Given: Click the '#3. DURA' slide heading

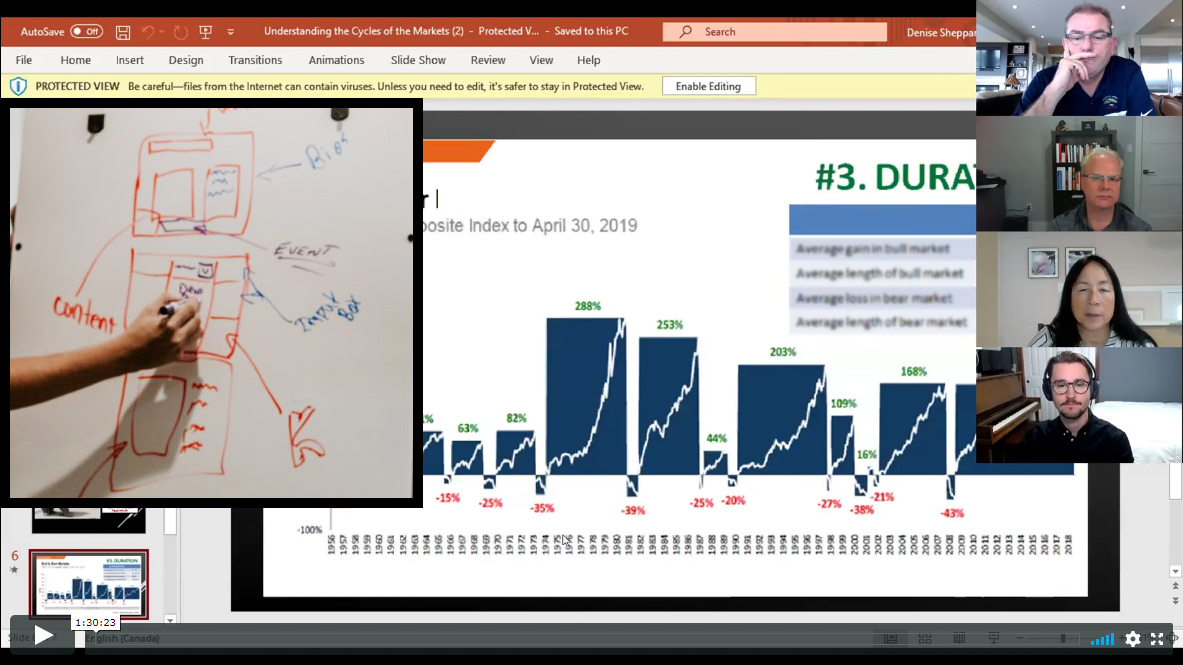Looking at the screenshot, I should coord(896,177).
